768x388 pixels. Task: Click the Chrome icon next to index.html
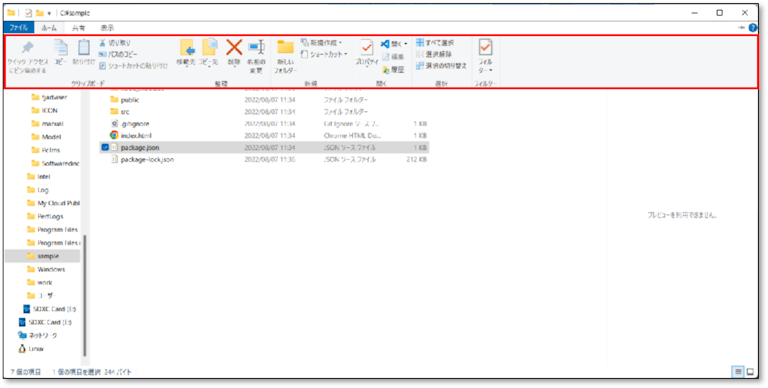[114, 135]
